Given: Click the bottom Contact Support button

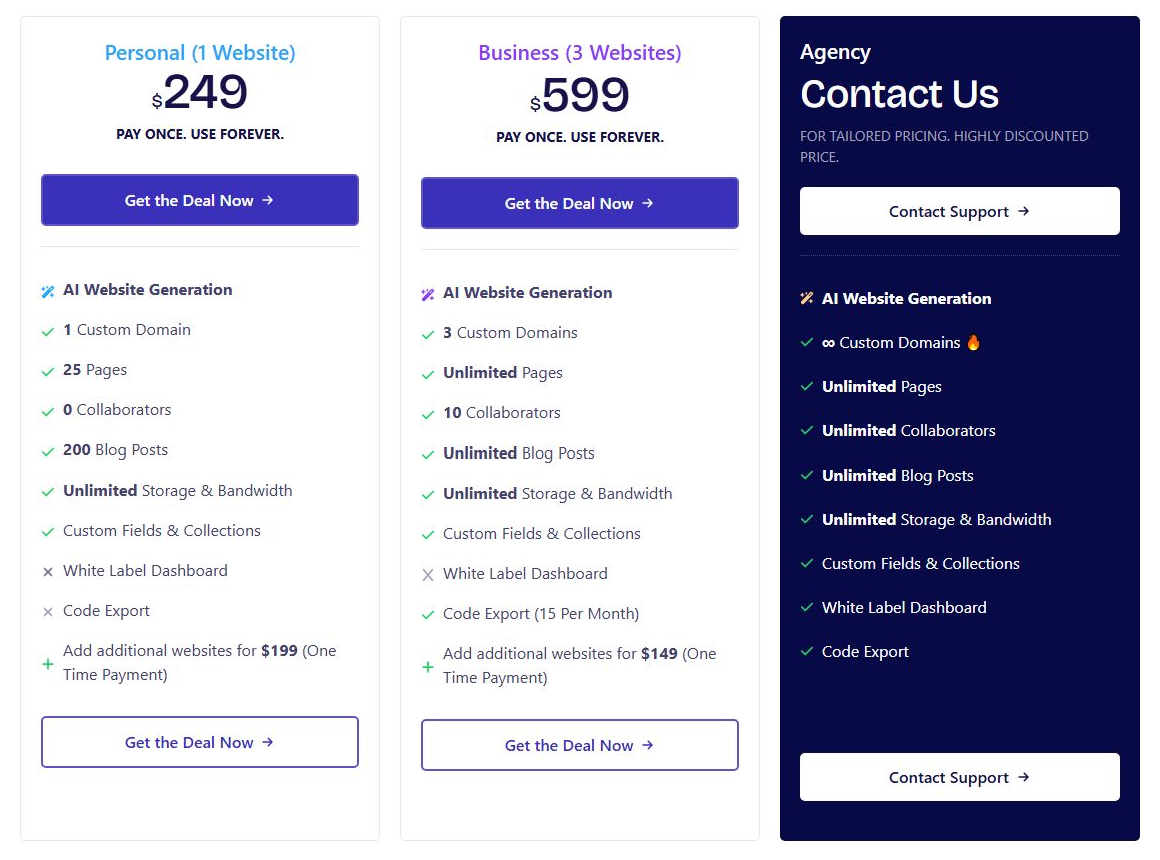Looking at the screenshot, I should [x=960, y=777].
